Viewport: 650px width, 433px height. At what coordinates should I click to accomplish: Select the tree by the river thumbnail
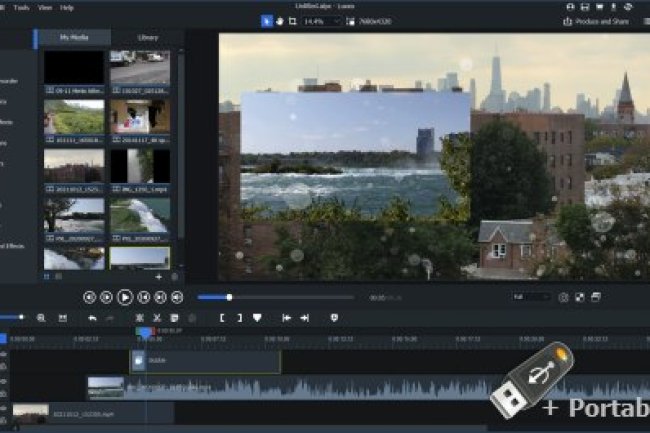74,215
